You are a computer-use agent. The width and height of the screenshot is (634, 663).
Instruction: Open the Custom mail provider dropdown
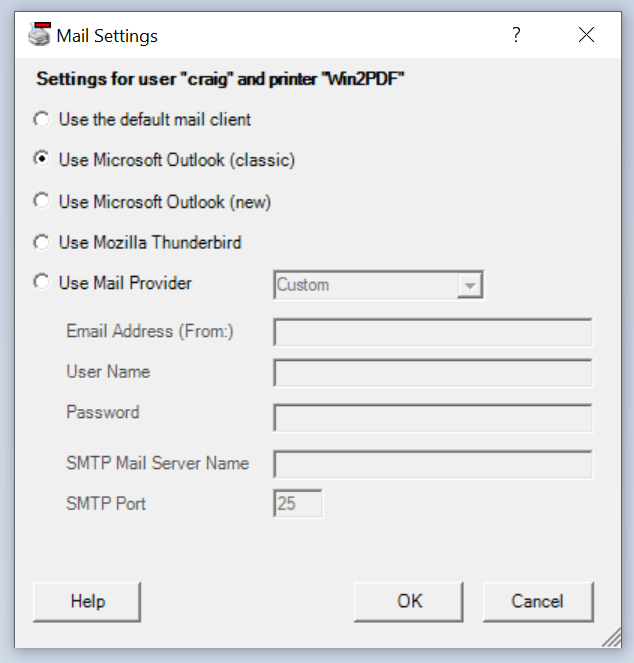pos(366,285)
